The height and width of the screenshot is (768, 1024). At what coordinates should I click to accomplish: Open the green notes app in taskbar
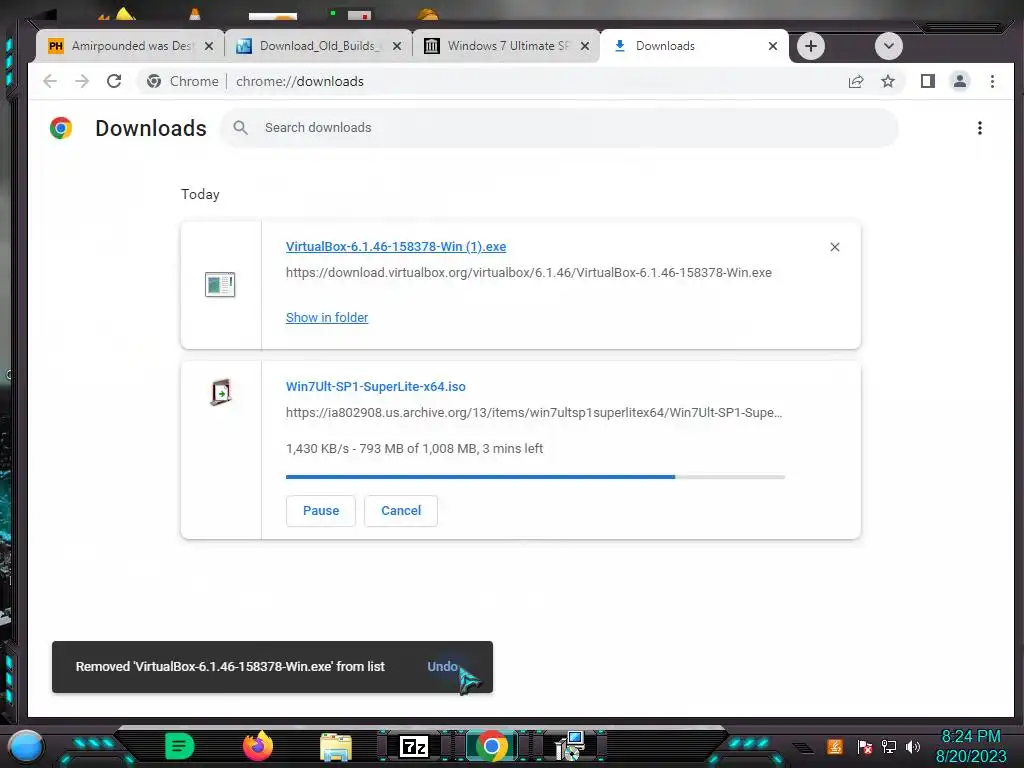point(179,746)
